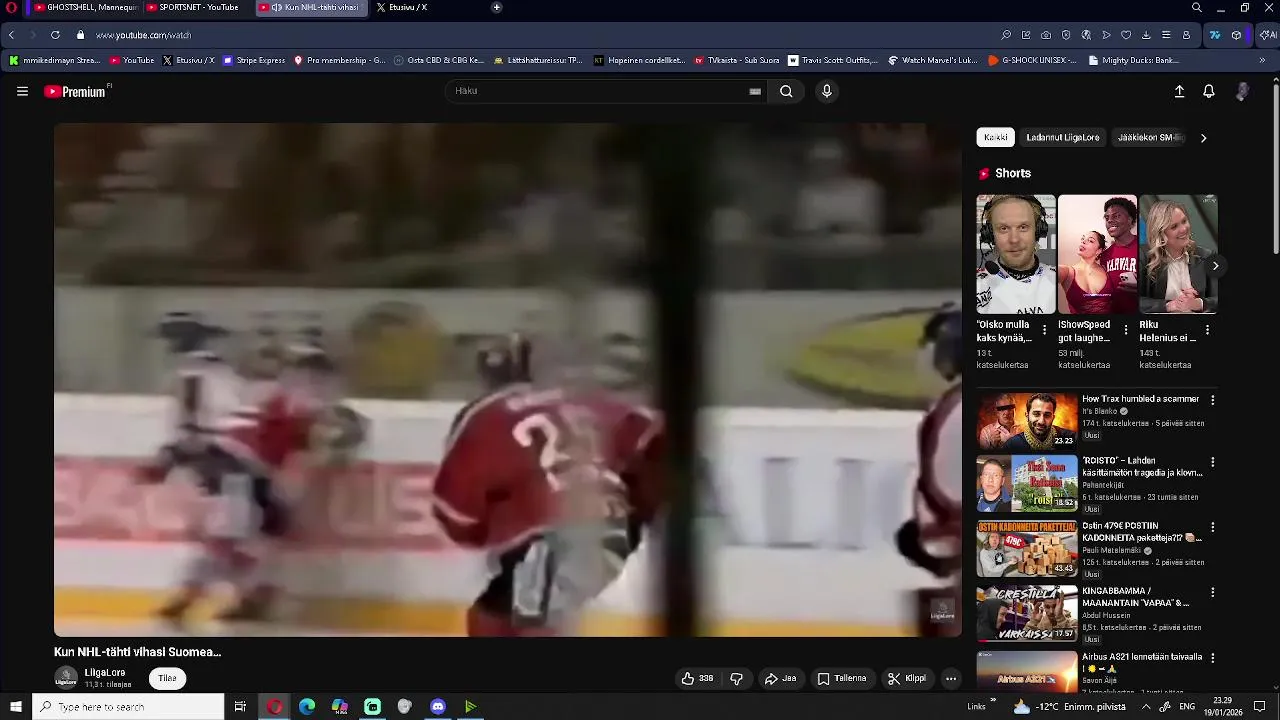This screenshot has width=1280, height=720.
Task: Switch to GHOSTSHELL browser tab
Action: (x=85, y=8)
